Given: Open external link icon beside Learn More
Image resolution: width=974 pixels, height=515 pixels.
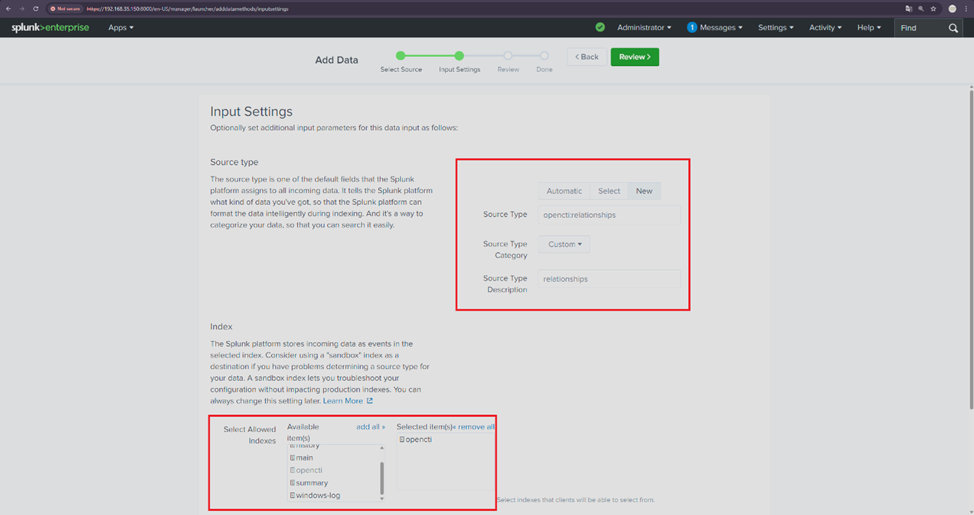Looking at the screenshot, I should coord(370,401).
